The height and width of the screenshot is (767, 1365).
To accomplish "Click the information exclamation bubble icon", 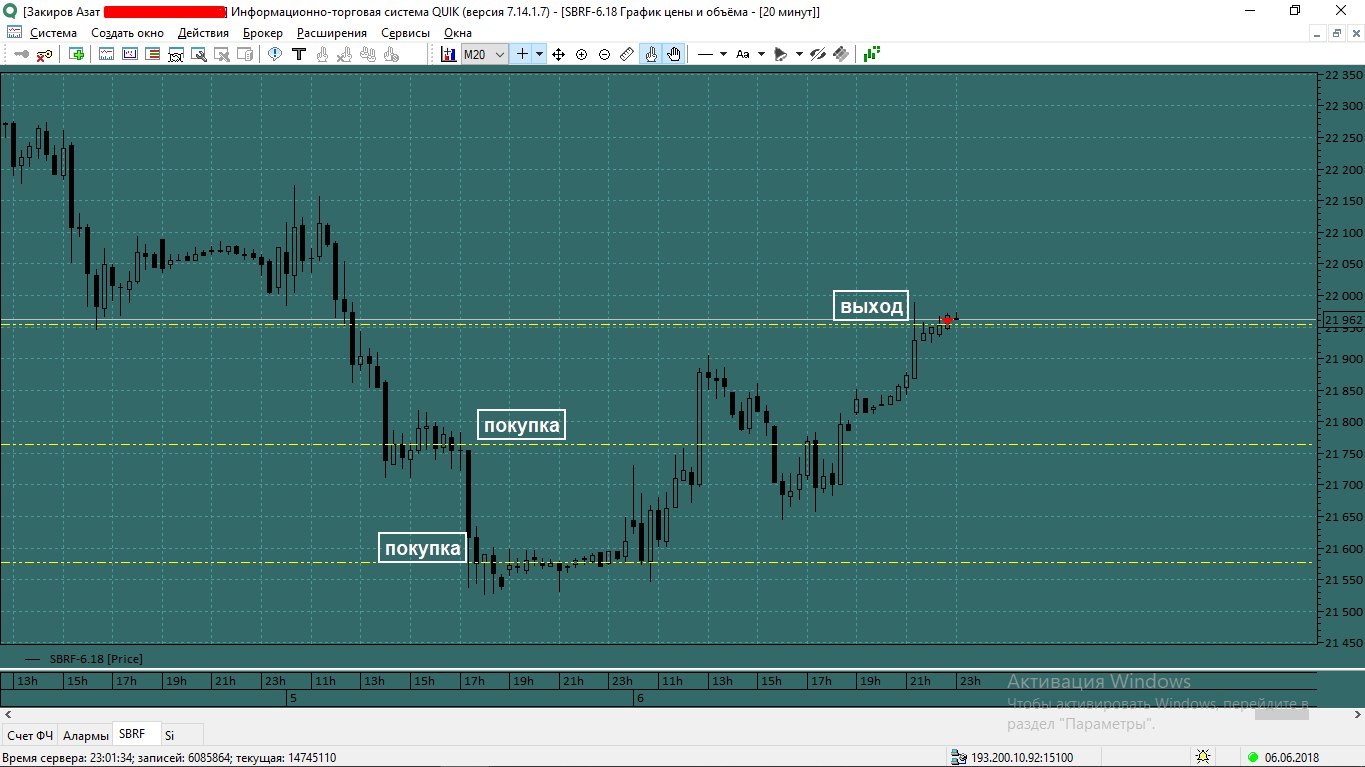I will point(275,54).
